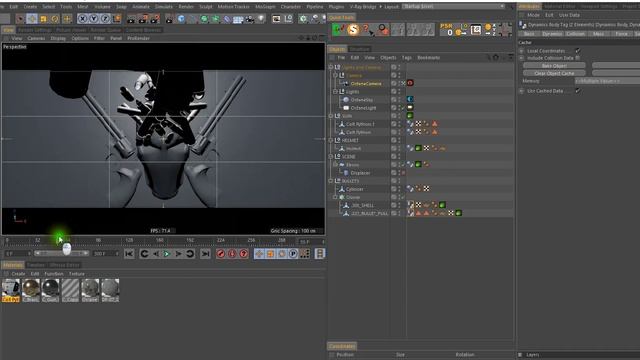The height and width of the screenshot is (360, 640).
Task: Click the OctaneLight tag icon
Action: tap(410, 108)
